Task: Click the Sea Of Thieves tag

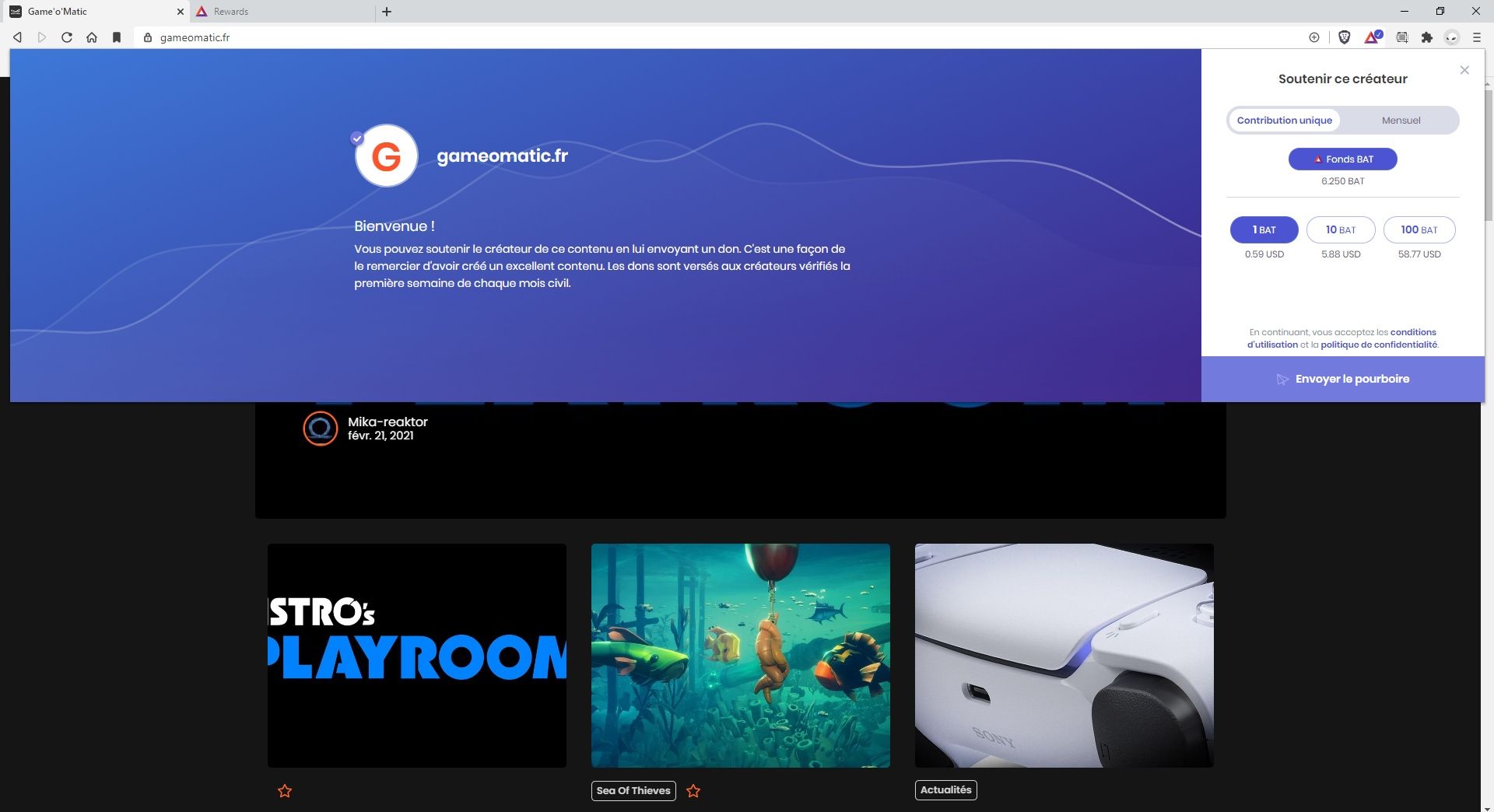Action: (633, 790)
